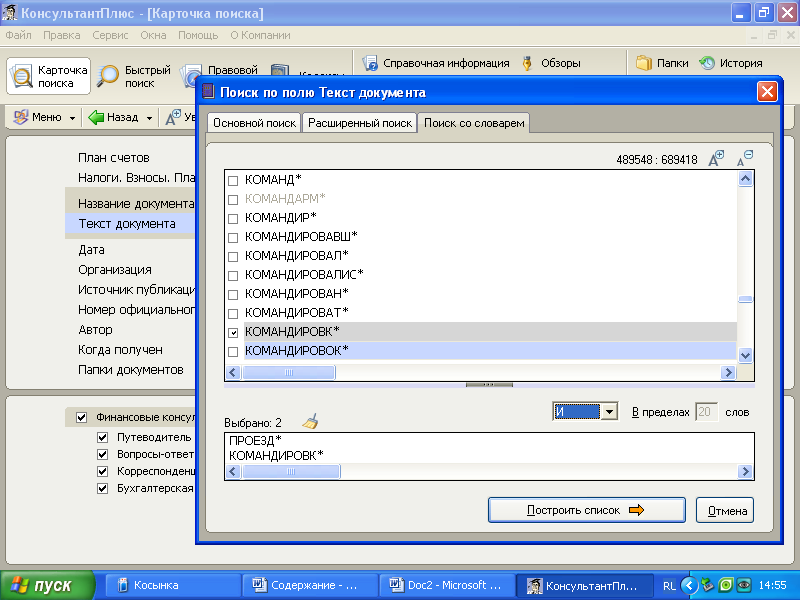Check the КОМАНДИРОВОК* checkbox

(x=233, y=352)
